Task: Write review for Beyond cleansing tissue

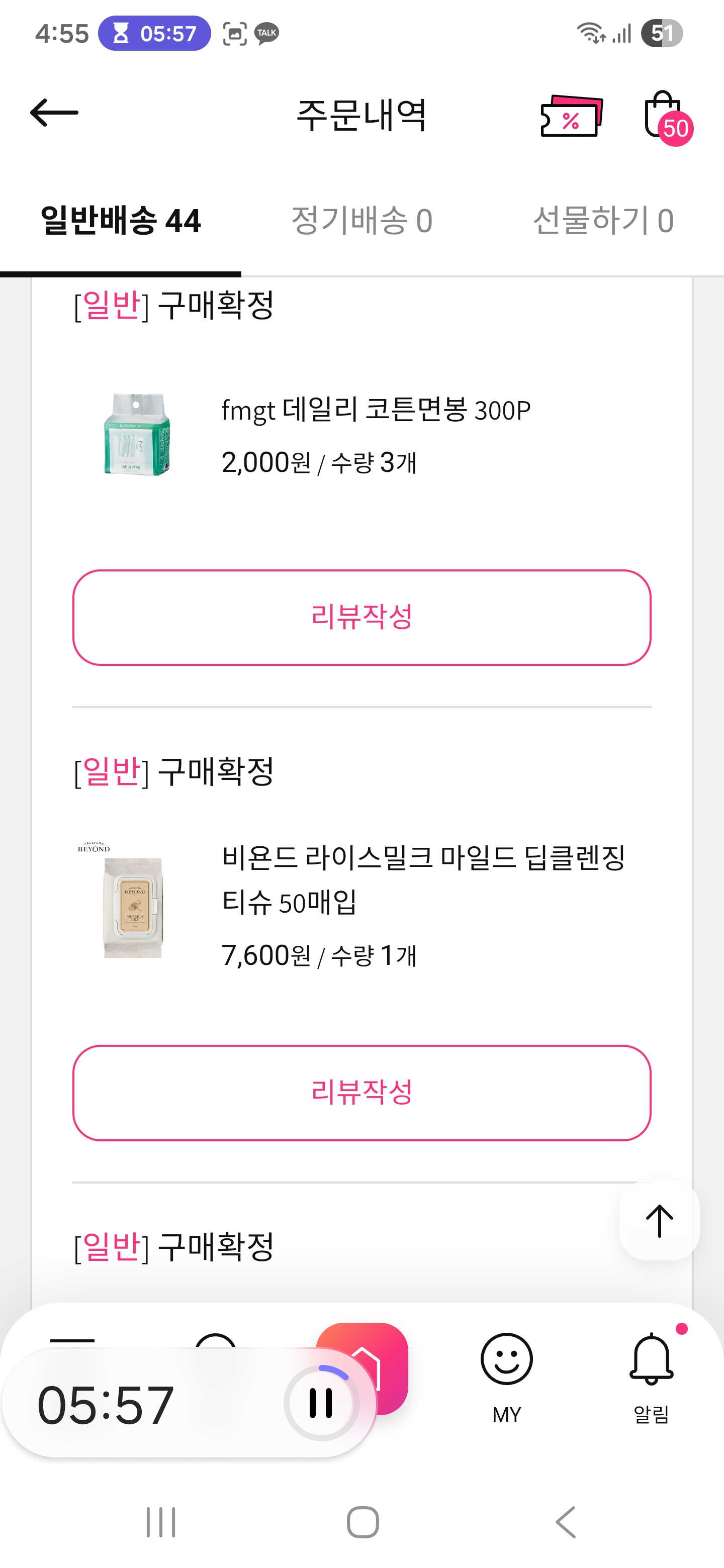Action: click(x=361, y=1093)
